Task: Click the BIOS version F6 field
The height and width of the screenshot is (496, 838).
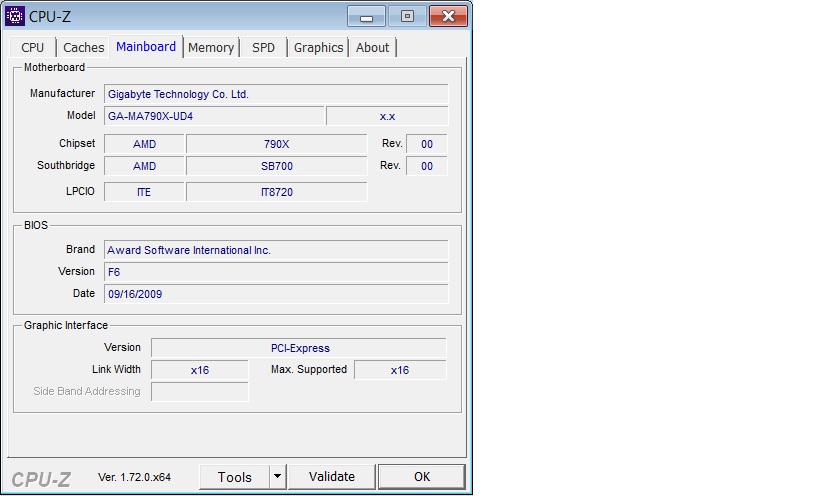Action: click(276, 272)
